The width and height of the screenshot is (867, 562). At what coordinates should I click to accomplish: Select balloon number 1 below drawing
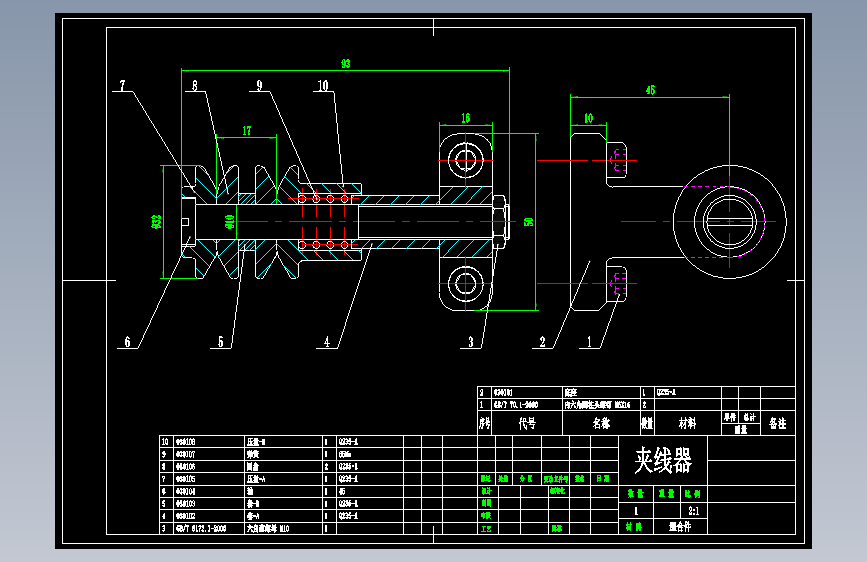click(589, 342)
